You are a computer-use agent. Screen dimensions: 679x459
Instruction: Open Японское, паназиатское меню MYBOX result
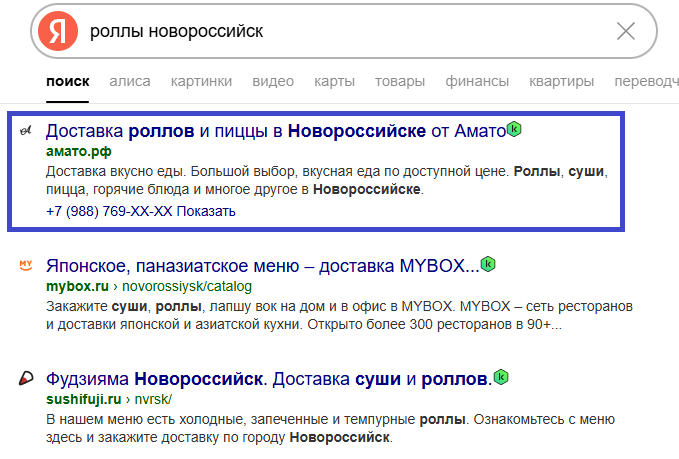(262, 266)
